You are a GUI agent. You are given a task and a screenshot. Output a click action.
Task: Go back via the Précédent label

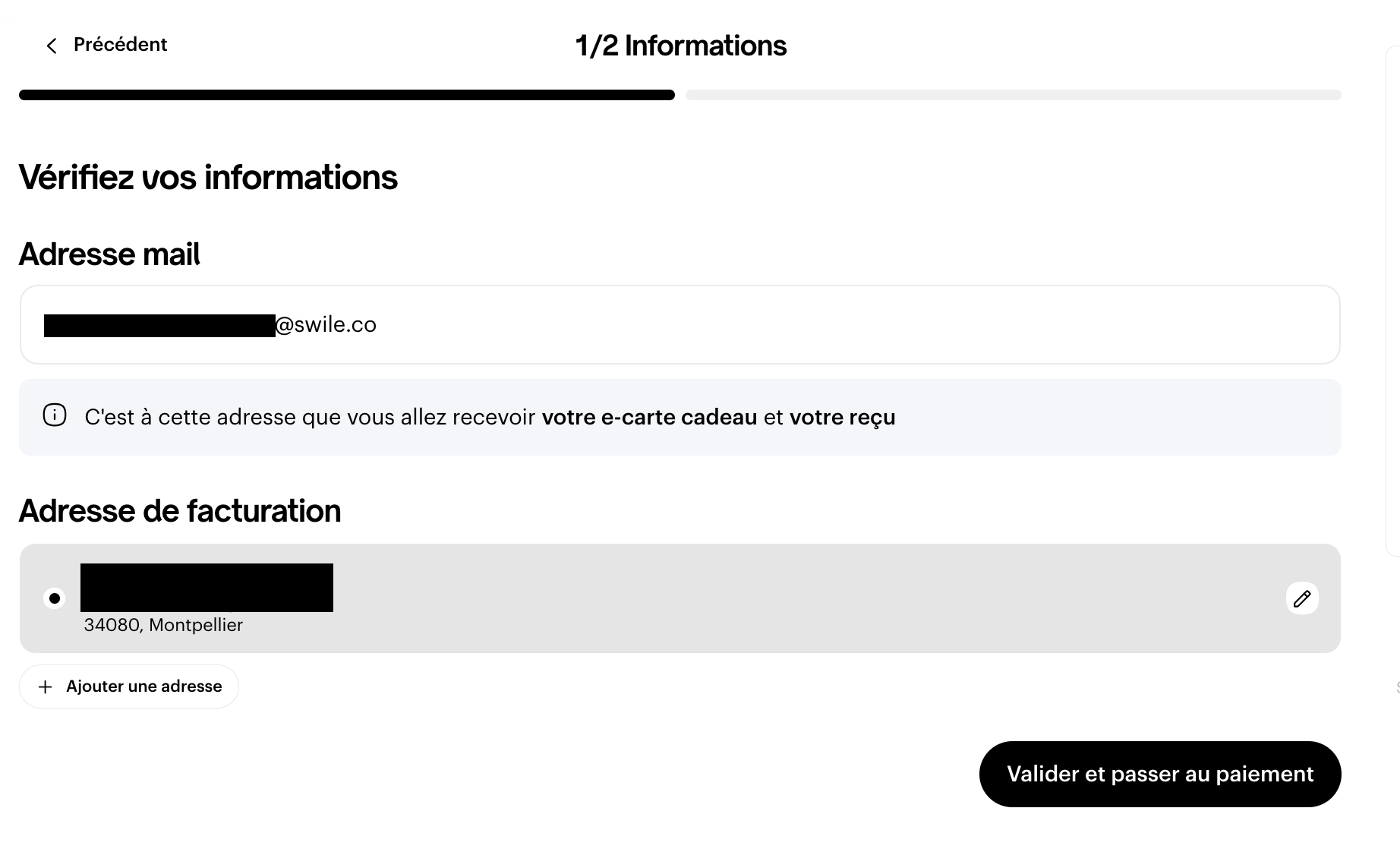coord(120,45)
